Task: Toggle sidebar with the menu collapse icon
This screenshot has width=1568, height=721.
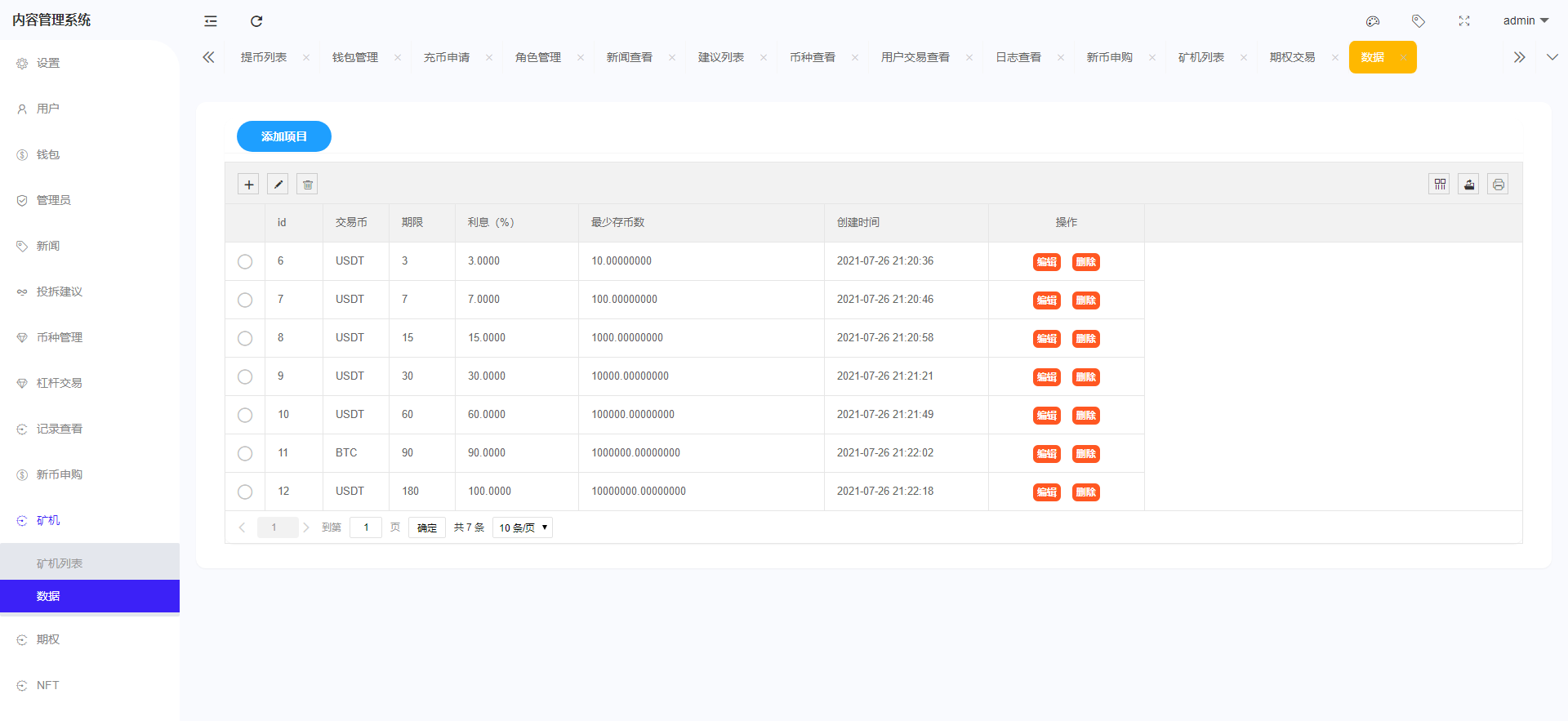Action: point(211,21)
